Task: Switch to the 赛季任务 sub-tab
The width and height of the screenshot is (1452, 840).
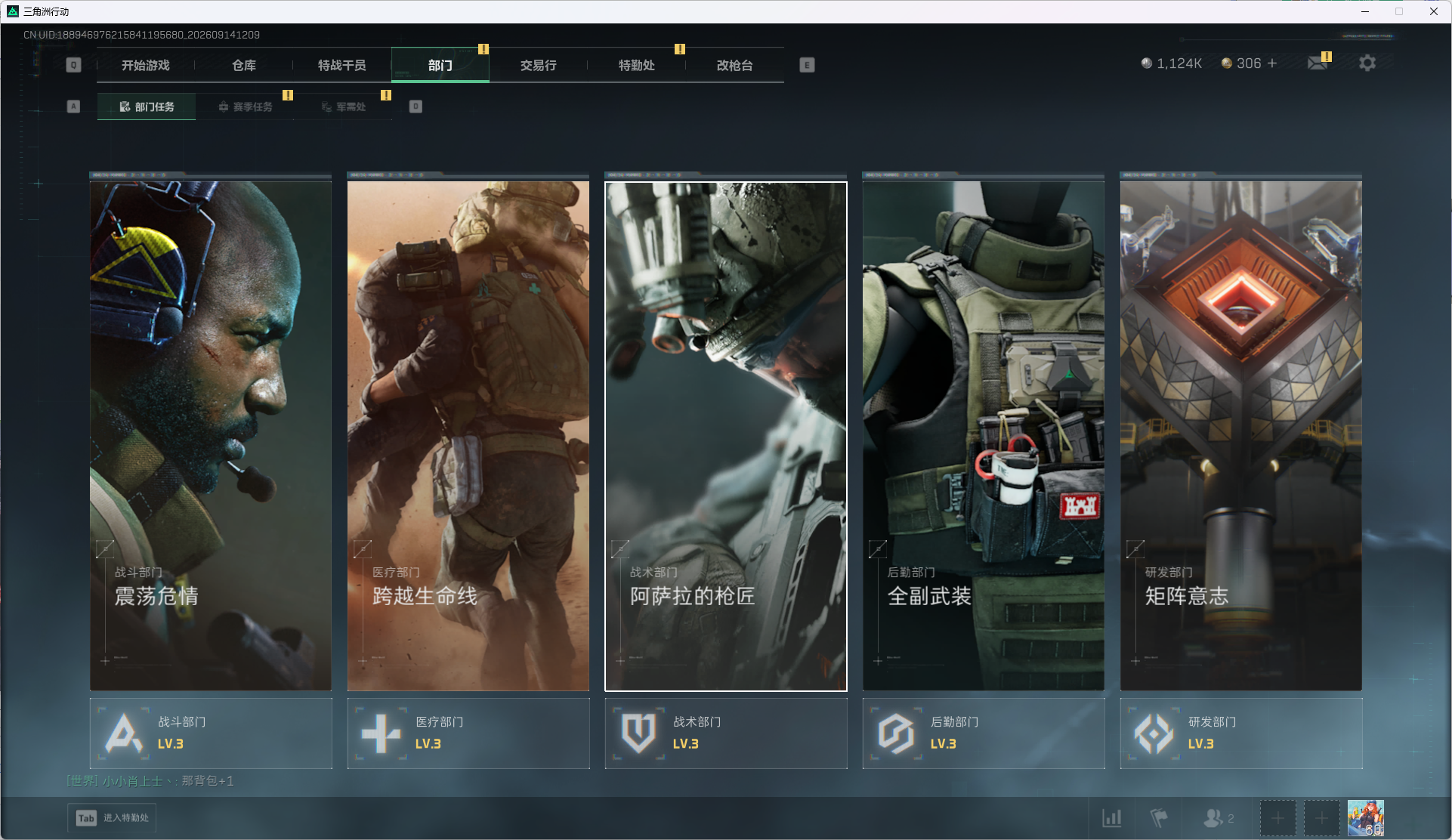Action: (x=245, y=107)
